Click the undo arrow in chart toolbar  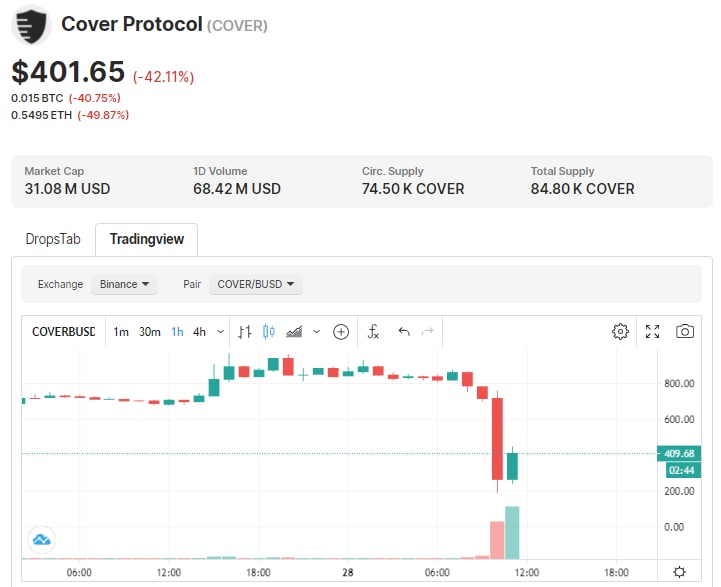pyautogui.click(x=404, y=331)
